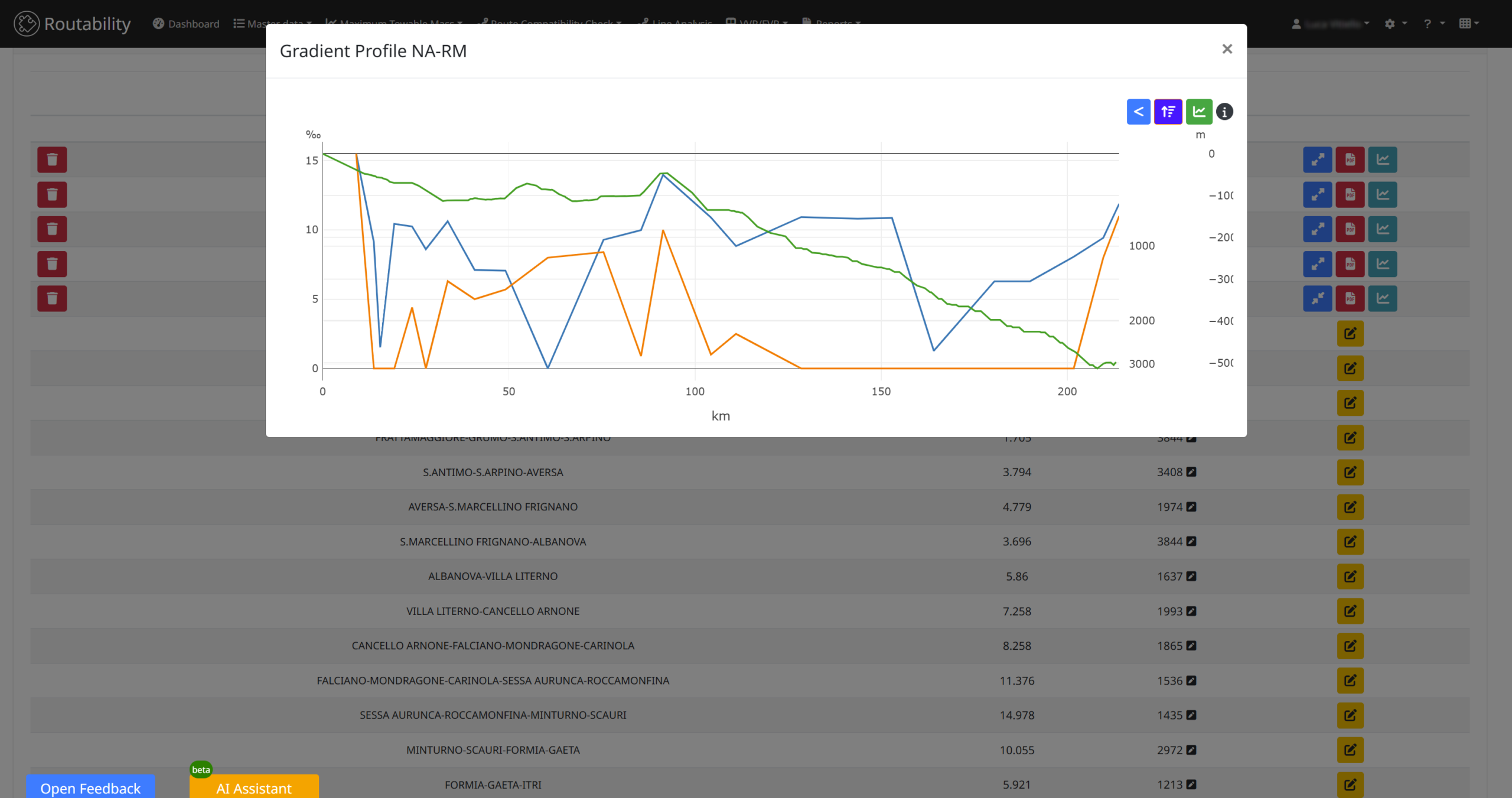1512x798 pixels.
Task: Delete the first route with trash icon
Action: pyautogui.click(x=52, y=159)
